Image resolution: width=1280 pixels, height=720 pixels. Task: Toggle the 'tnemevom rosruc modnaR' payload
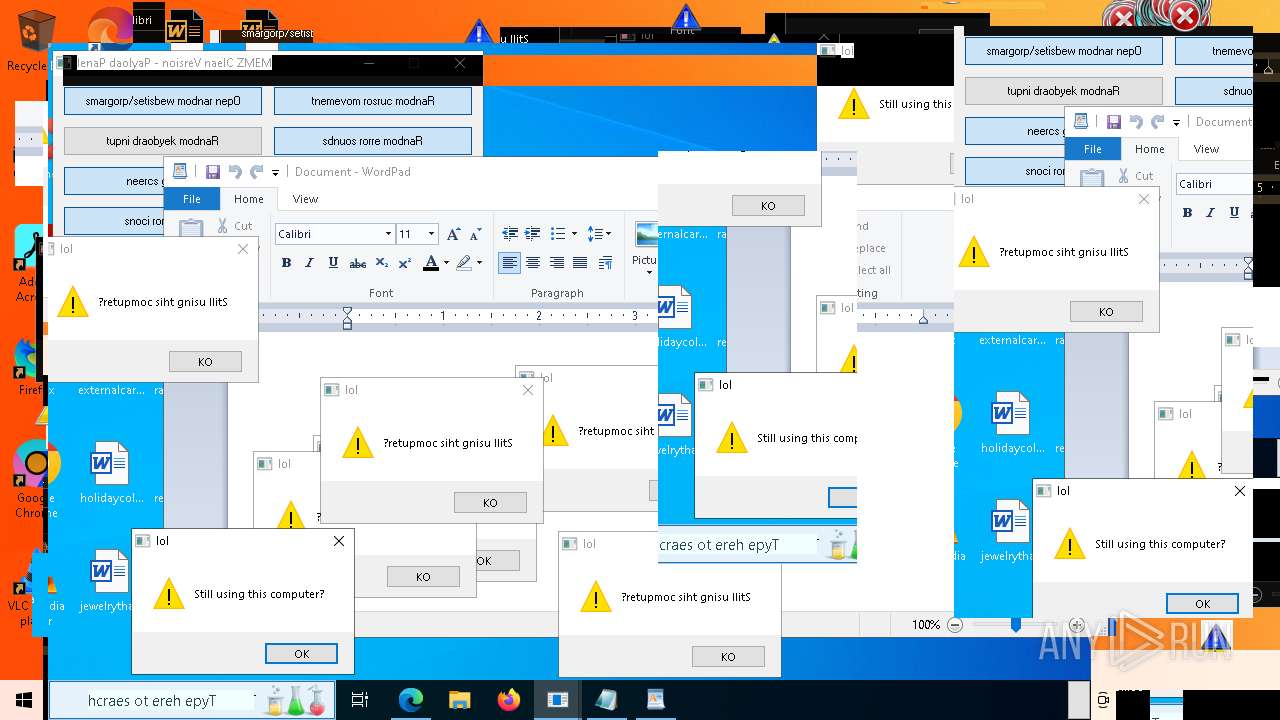click(373, 101)
